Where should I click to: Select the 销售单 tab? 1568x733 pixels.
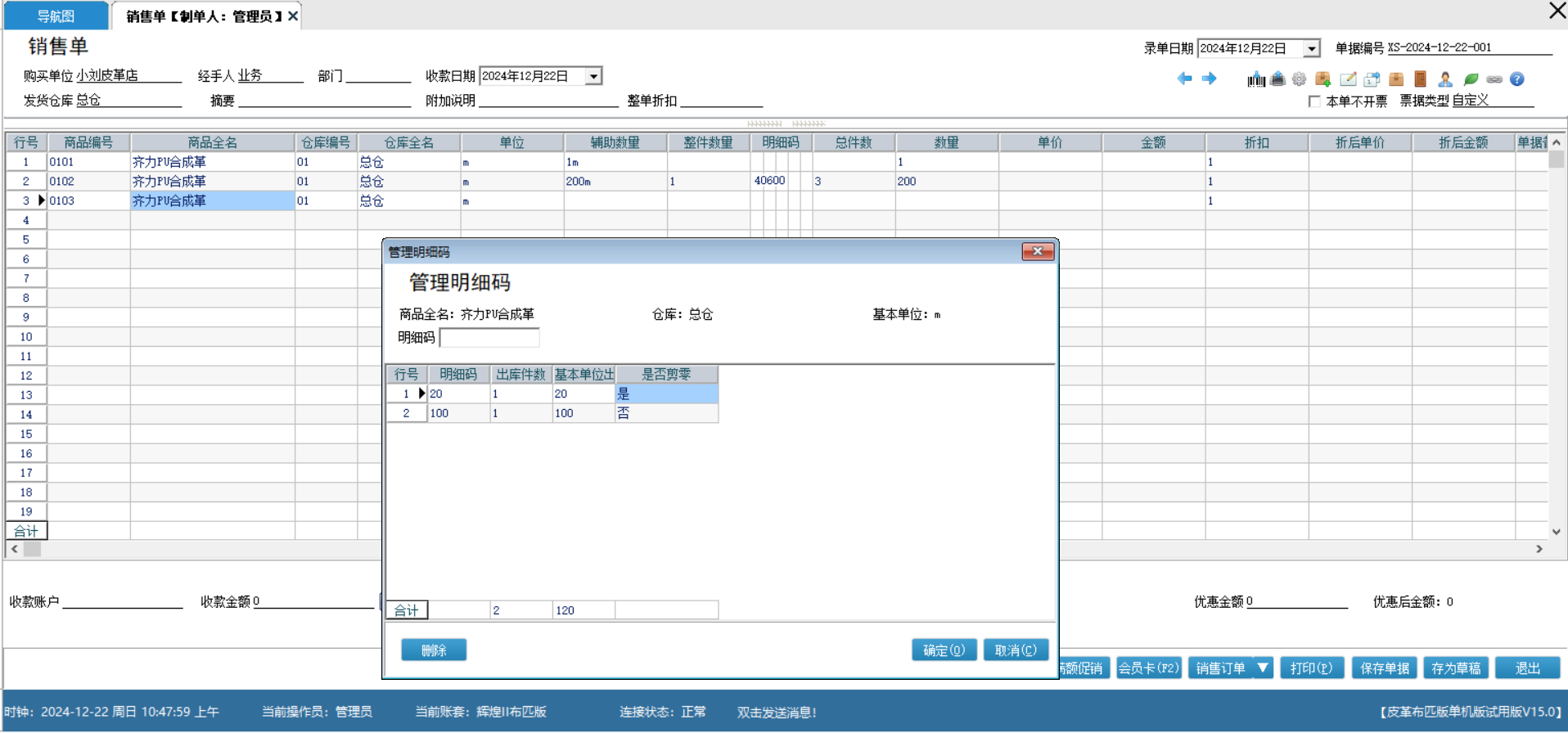(205, 16)
